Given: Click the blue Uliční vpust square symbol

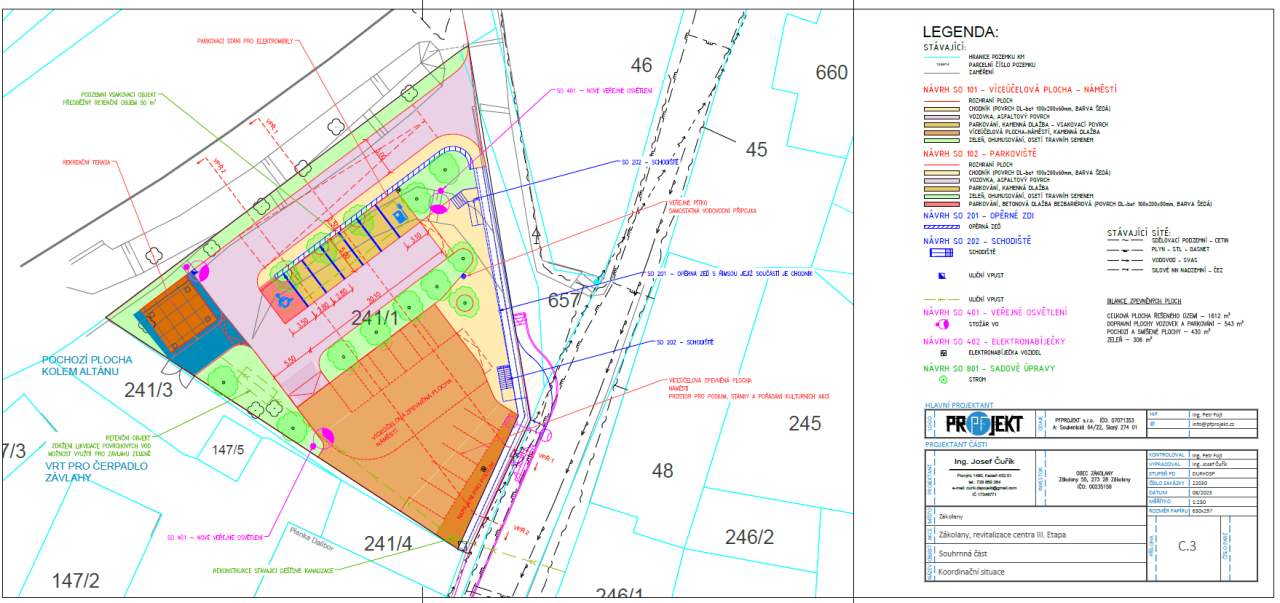Looking at the screenshot, I should tap(942, 274).
